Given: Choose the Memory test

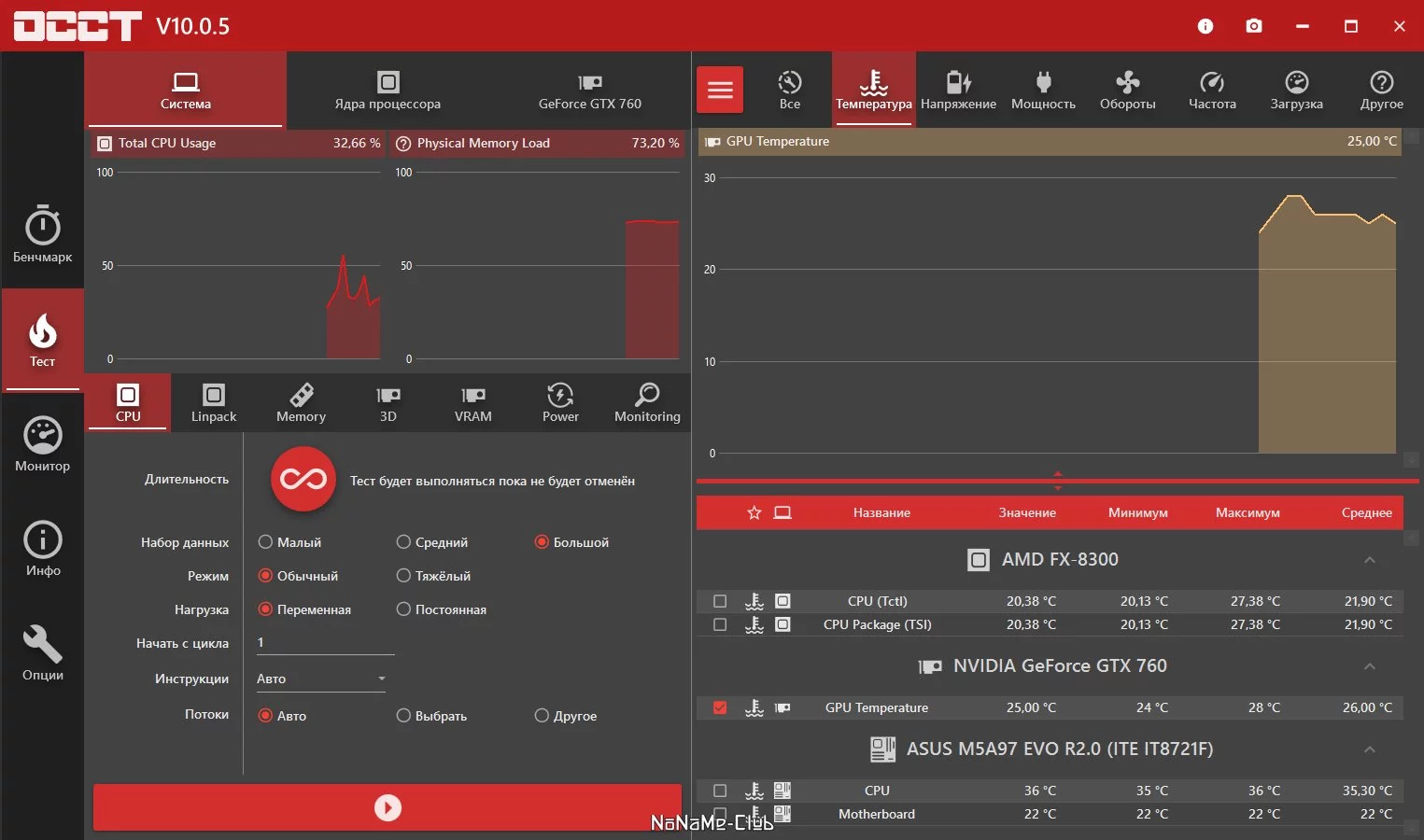Looking at the screenshot, I should pos(301,402).
